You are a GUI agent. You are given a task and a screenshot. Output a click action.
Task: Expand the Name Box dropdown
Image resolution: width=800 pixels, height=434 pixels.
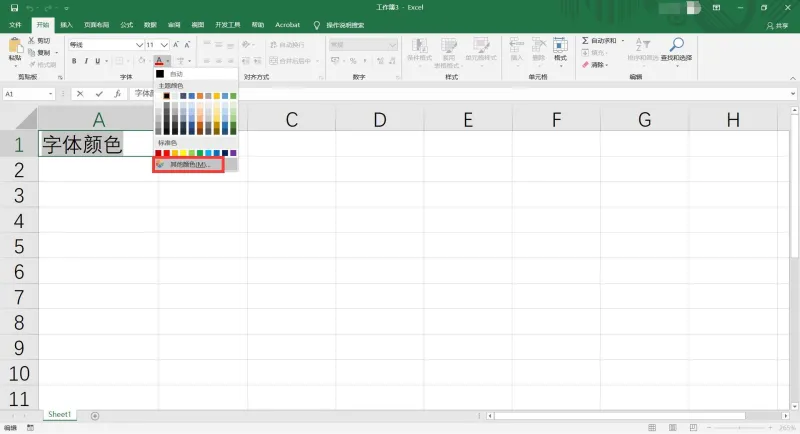click(x=50, y=94)
